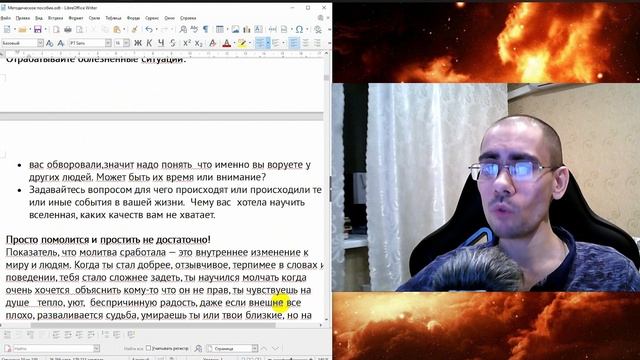This screenshot has height=360, width=640.
Task: Insert a table with the Table icon
Action: pos(220,29)
